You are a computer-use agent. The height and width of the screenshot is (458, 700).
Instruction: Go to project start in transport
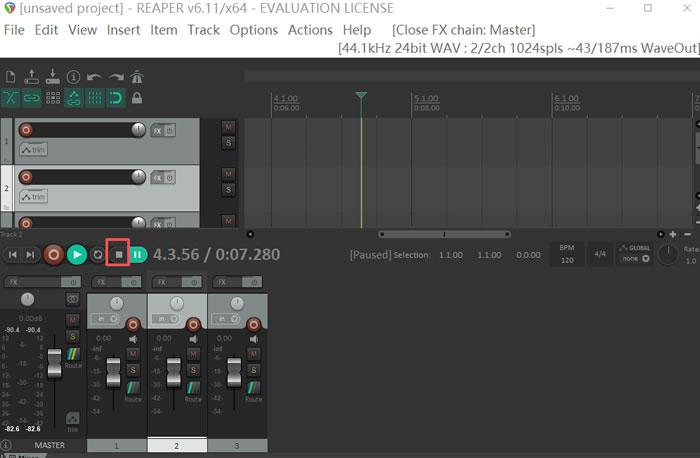[x=13, y=255]
